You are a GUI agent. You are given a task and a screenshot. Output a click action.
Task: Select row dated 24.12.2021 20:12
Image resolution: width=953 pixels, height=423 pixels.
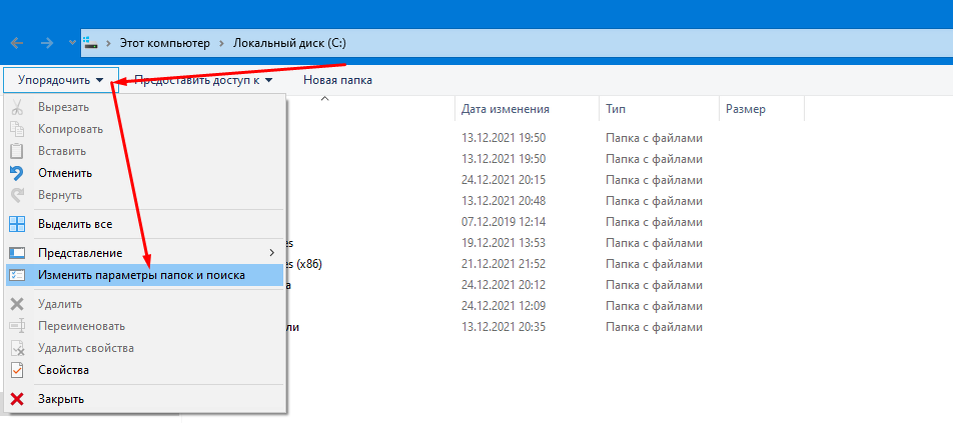[x=503, y=284]
